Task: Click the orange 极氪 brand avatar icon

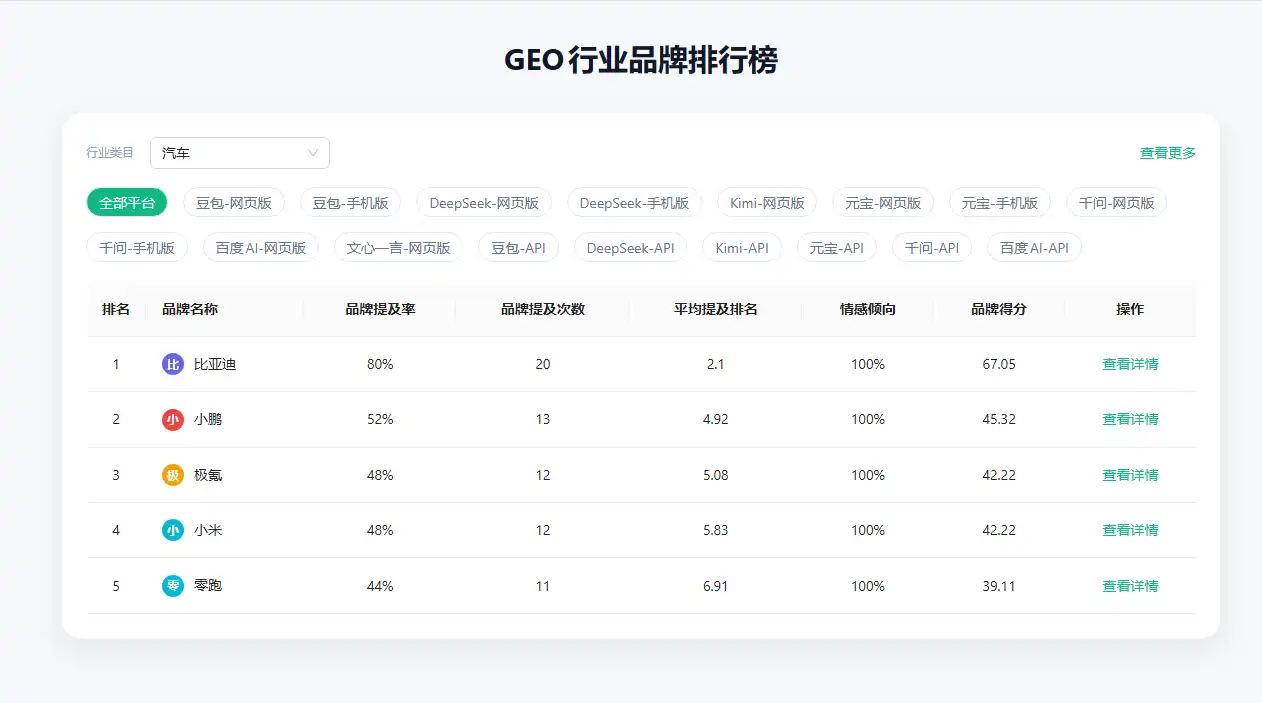Action: click(173, 475)
